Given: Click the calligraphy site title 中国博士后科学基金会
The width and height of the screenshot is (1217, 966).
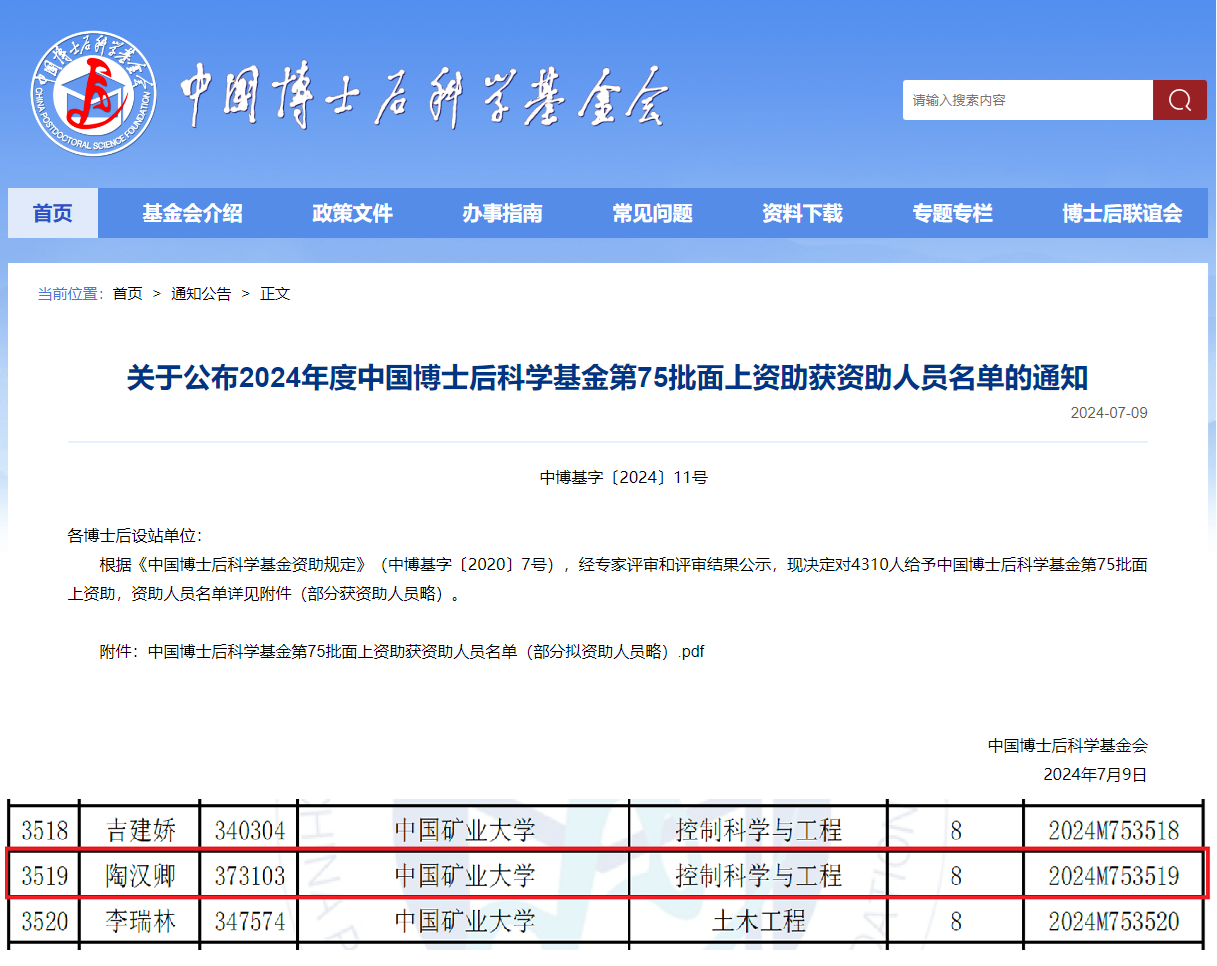Looking at the screenshot, I should tap(423, 98).
